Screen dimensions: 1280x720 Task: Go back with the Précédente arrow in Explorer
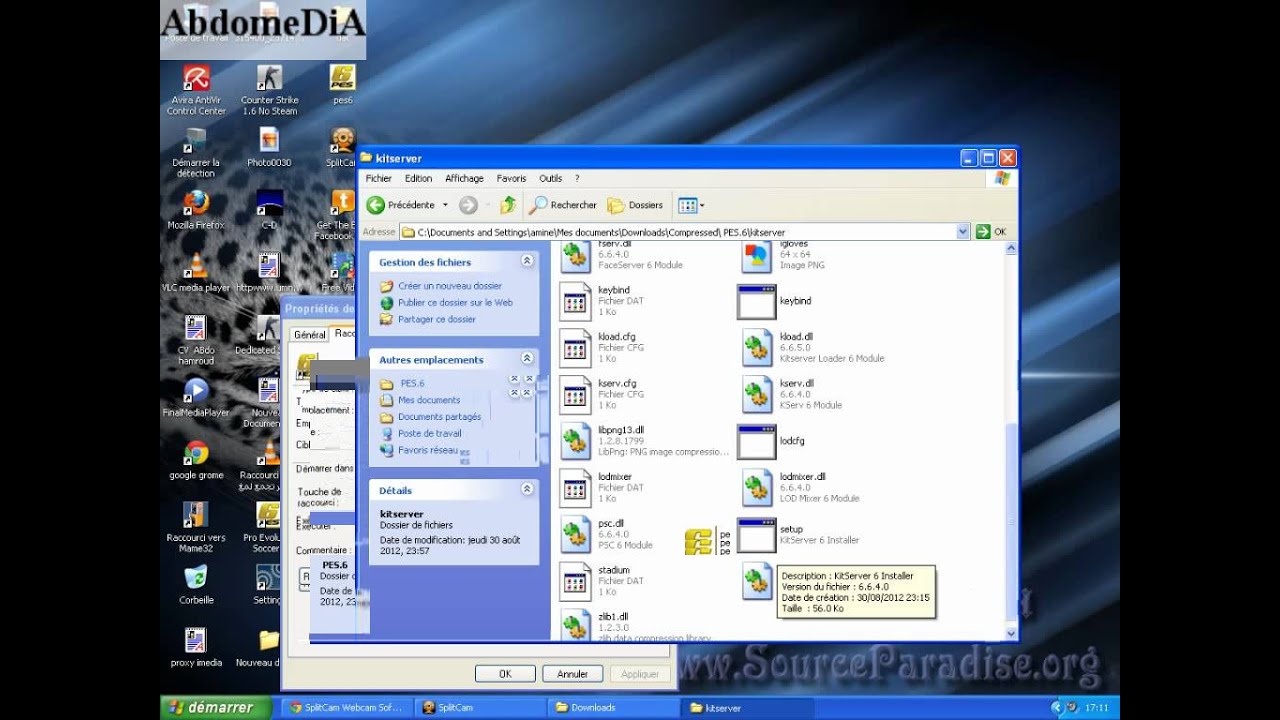click(x=401, y=205)
